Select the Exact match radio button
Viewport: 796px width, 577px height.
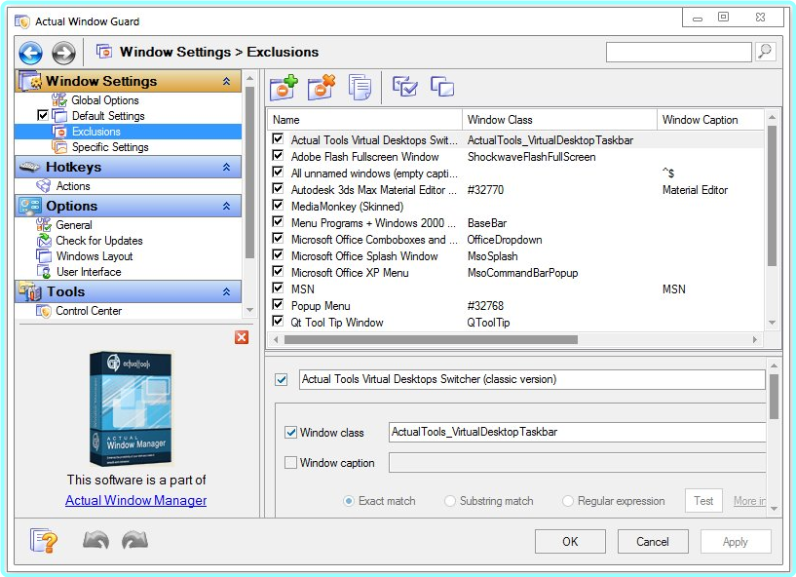pyautogui.click(x=349, y=501)
